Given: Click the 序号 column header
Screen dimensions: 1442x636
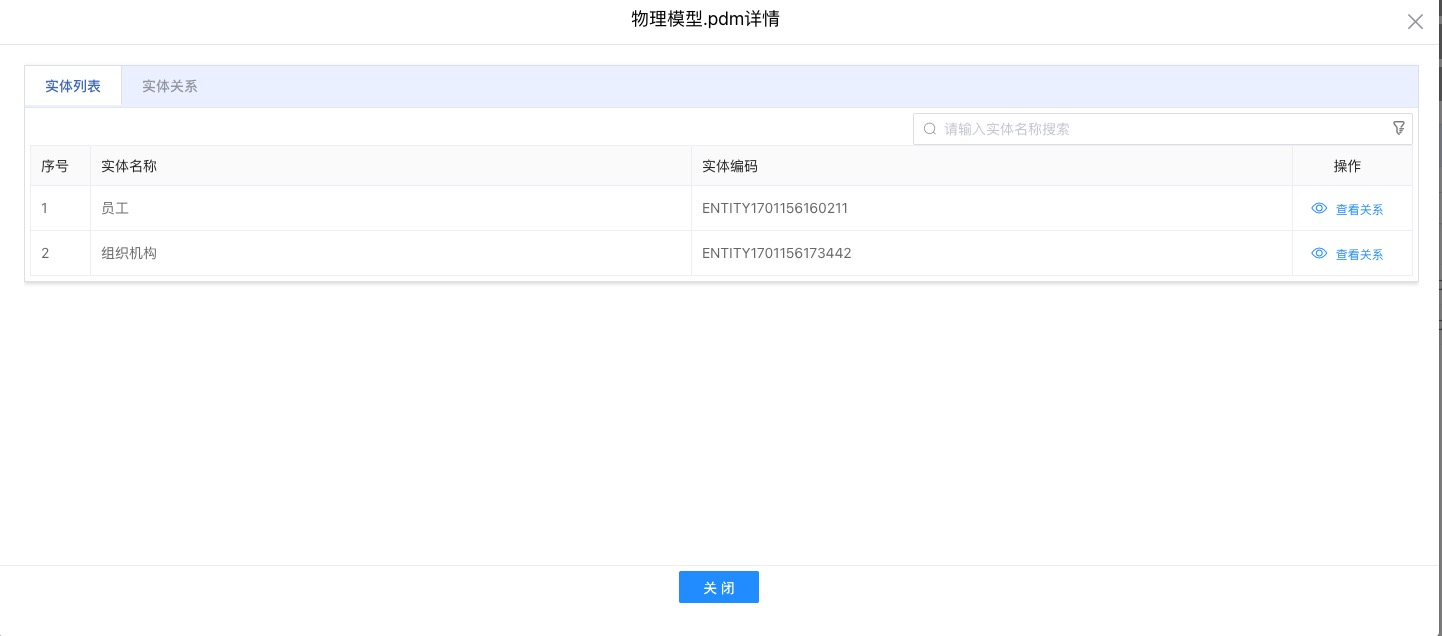Looking at the screenshot, I should 55,166.
